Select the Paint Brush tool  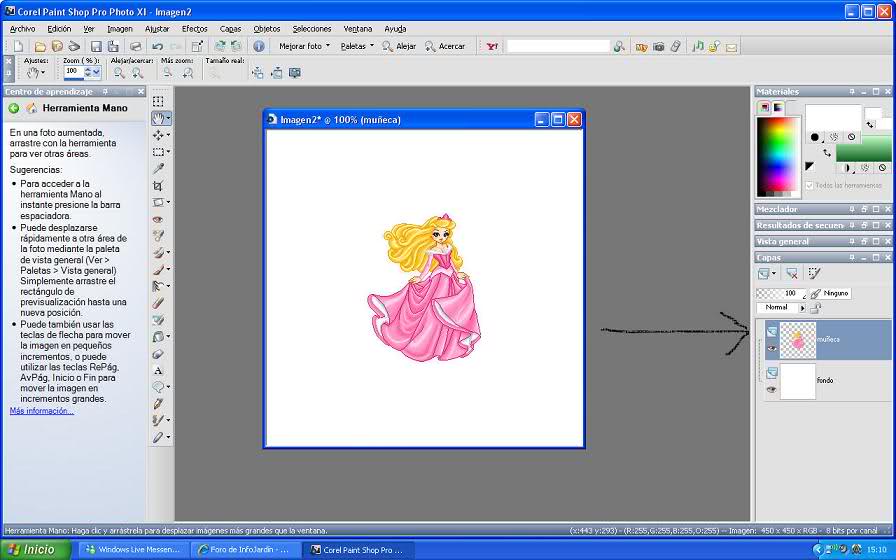pyautogui.click(x=158, y=269)
